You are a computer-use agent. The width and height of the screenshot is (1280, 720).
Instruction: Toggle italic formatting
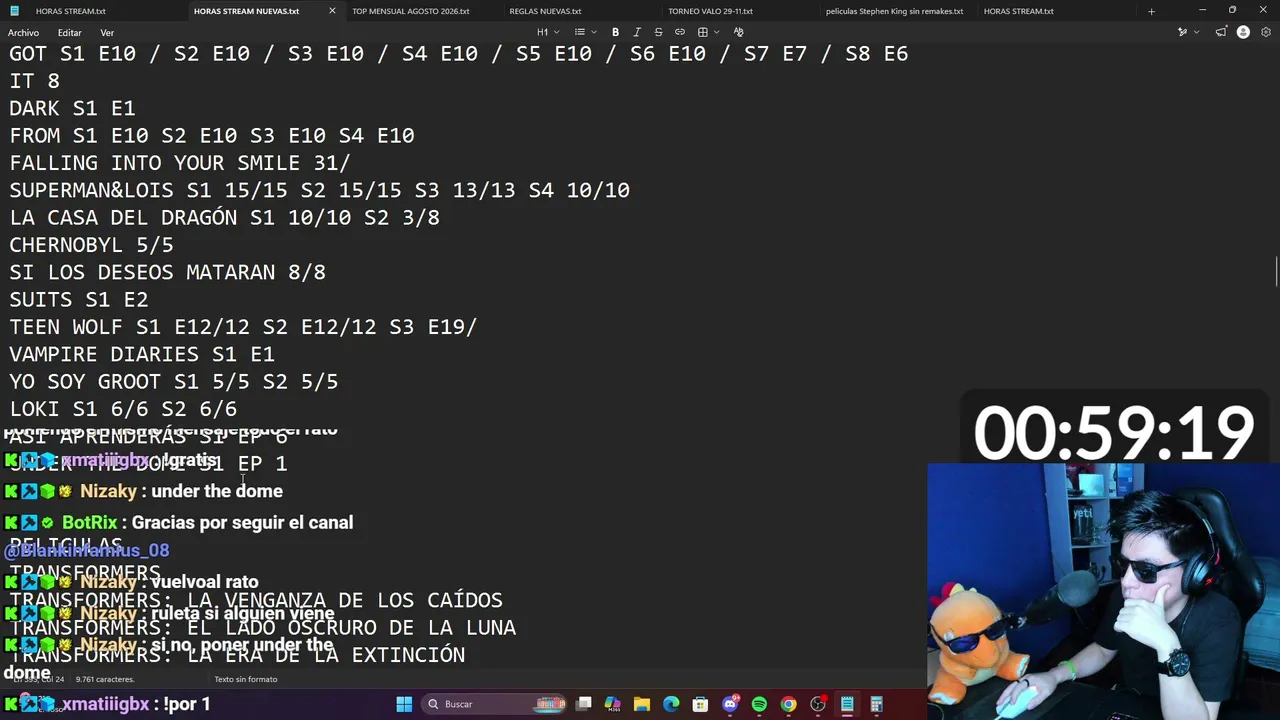click(637, 32)
